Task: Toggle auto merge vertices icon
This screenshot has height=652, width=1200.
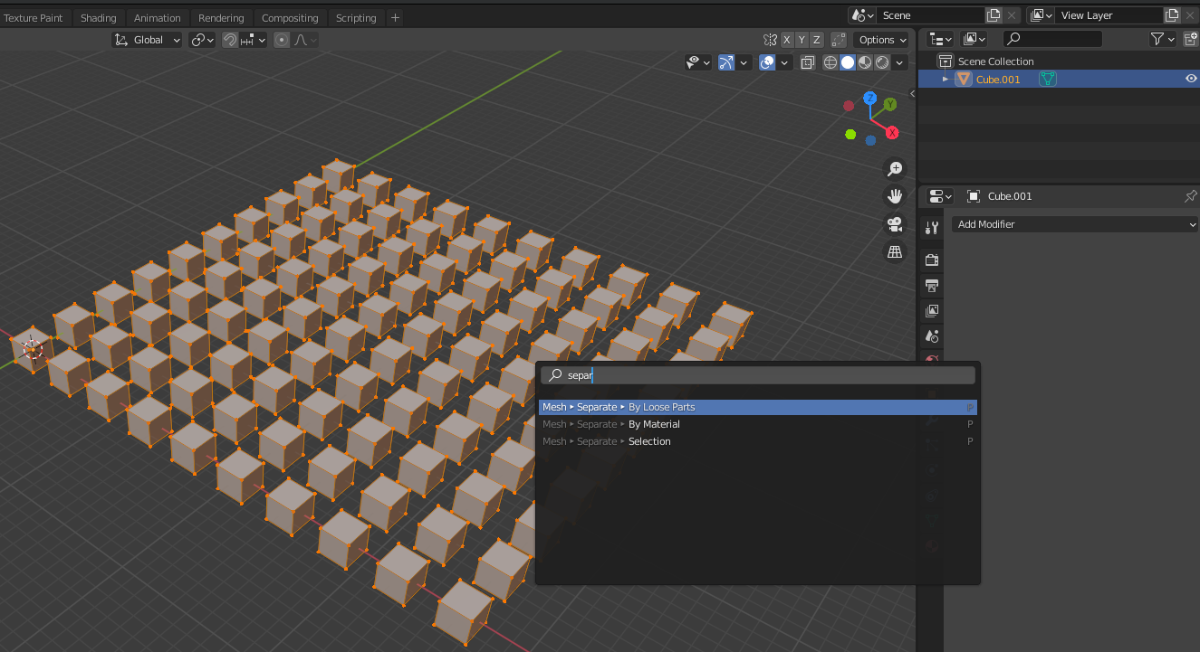Action: tap(837, 40)
